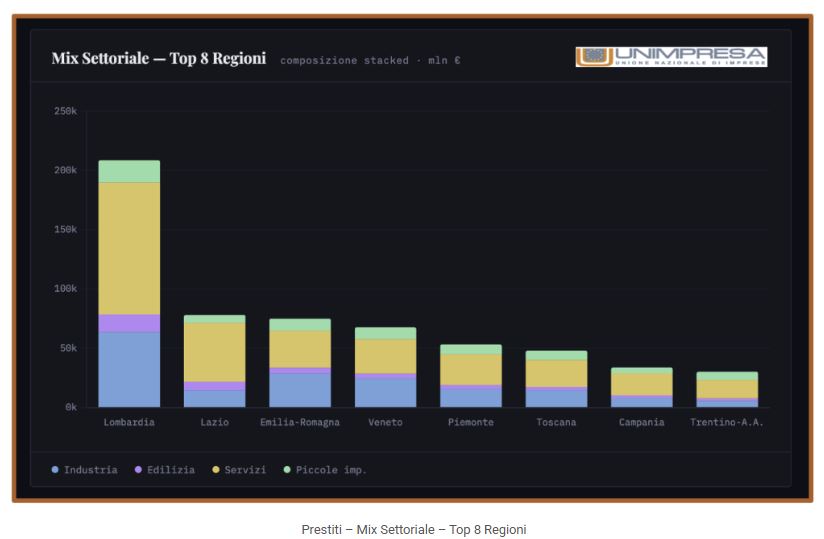Click the Unimpresa logo
This screenshot has height=539, width=824.
(x=671, y=57)
